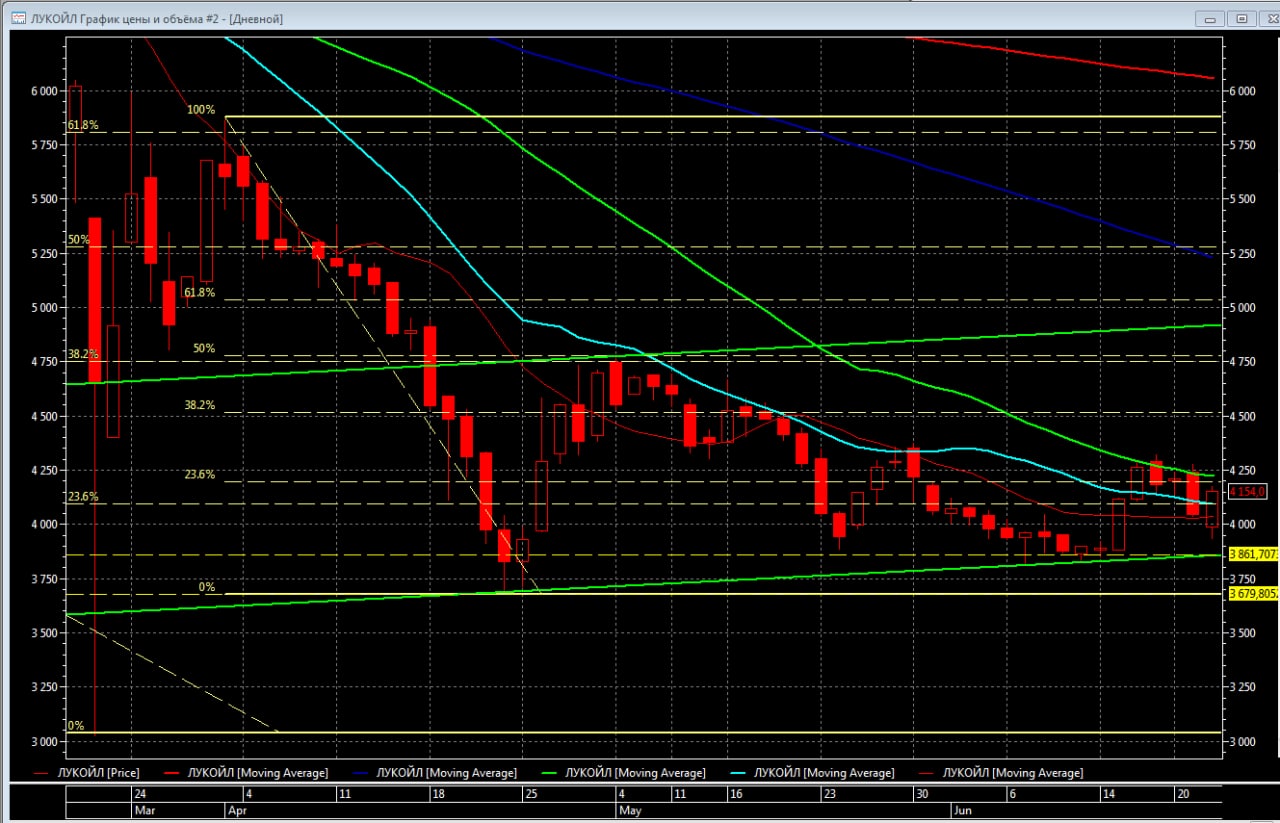This screenshot has width=1280, height=823.
Task: Minimize the ЛУКОЙЛ chart window
Action: coord(1212,18)
